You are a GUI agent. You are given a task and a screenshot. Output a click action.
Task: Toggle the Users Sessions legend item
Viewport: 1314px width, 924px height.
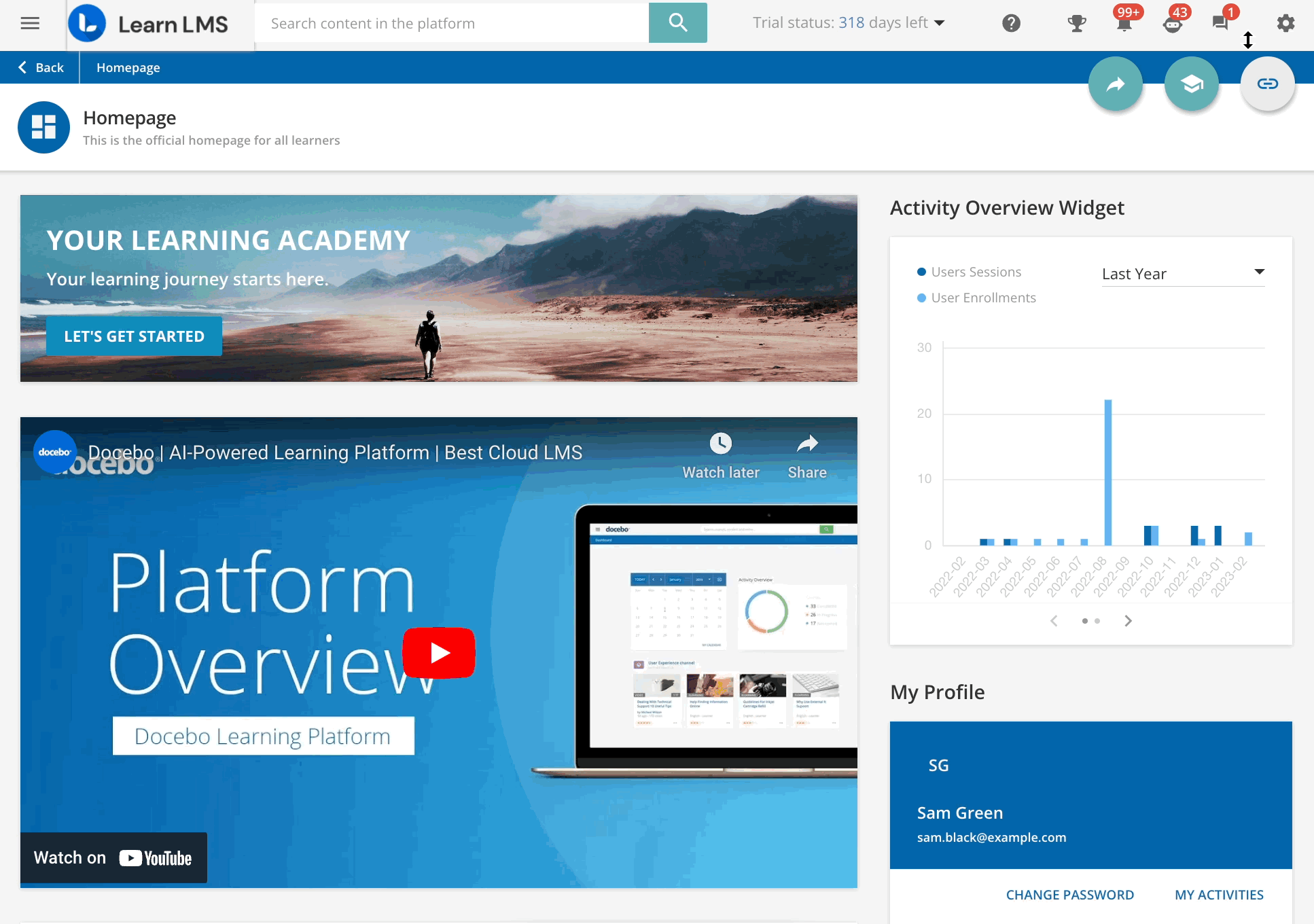point(969,272)
